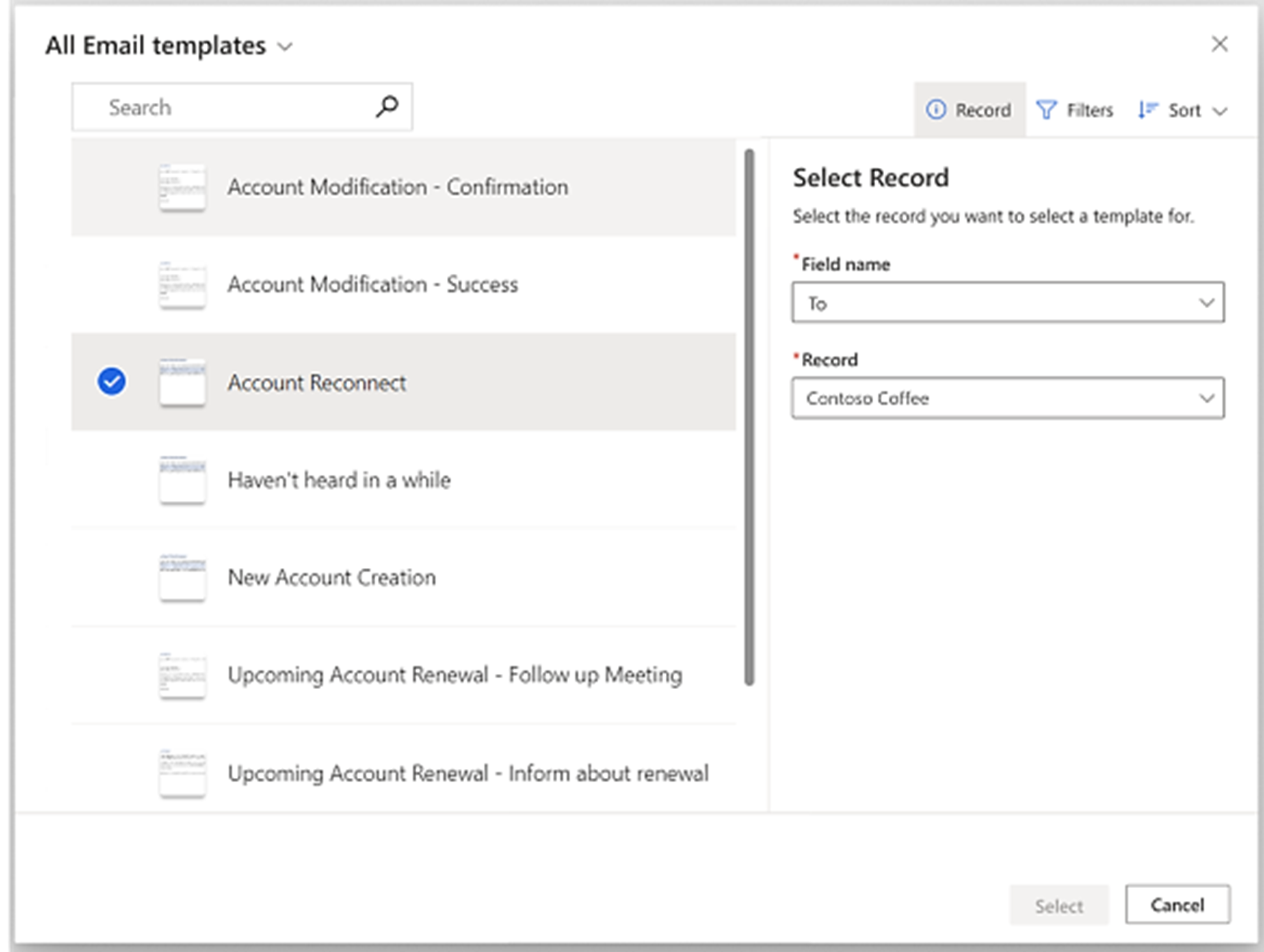Select the Account Modification - Success template
Viewport: 1264px width, 952px height.
(372, 285)
